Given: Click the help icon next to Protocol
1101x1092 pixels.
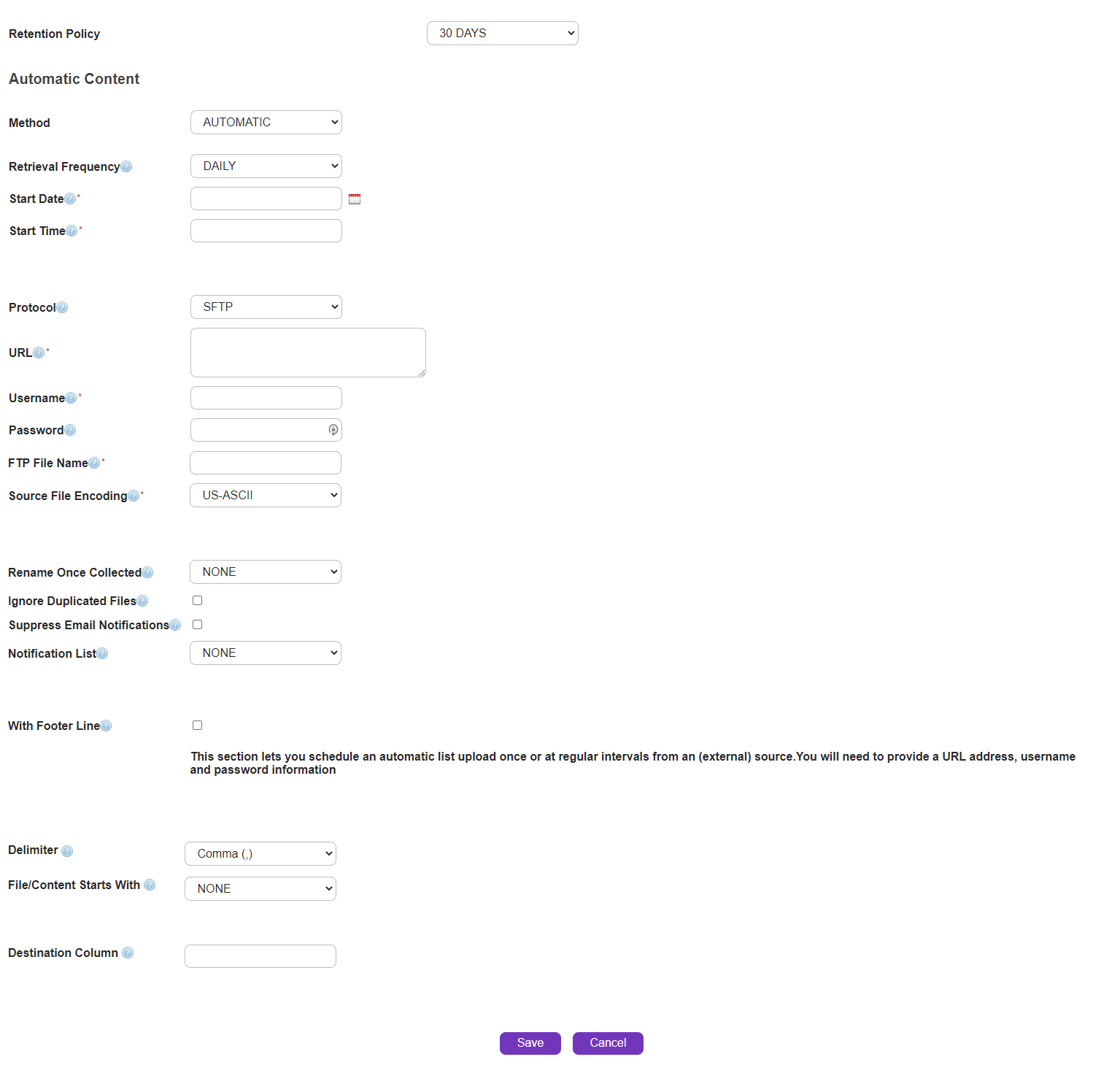Looking at the screenshot, I should point(62,308).
